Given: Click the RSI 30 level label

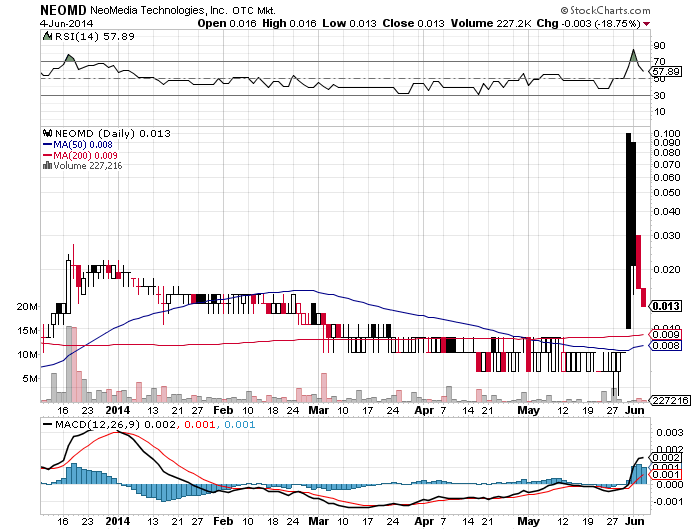Looking at the screenshot, I should [x=659, y=96].
